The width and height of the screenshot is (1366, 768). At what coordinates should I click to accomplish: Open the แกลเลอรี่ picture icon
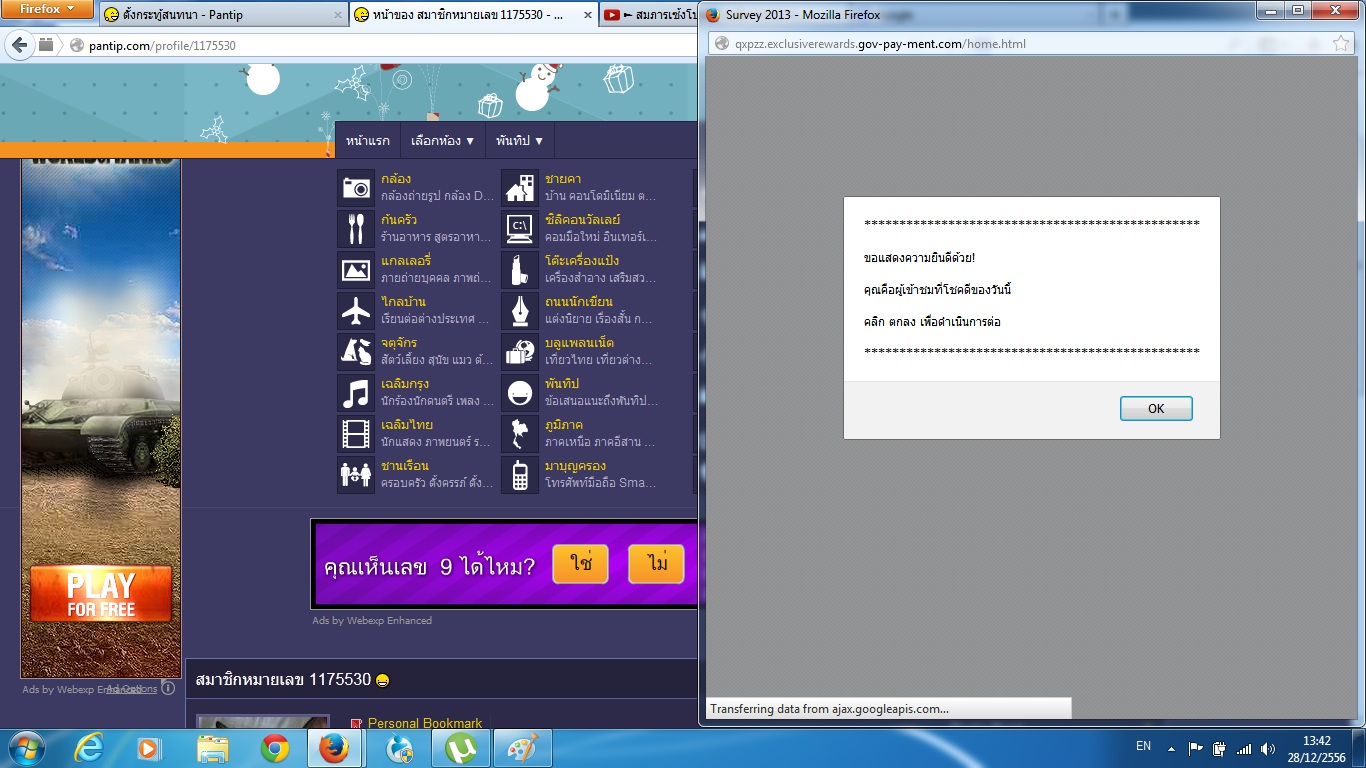point(356,270)
